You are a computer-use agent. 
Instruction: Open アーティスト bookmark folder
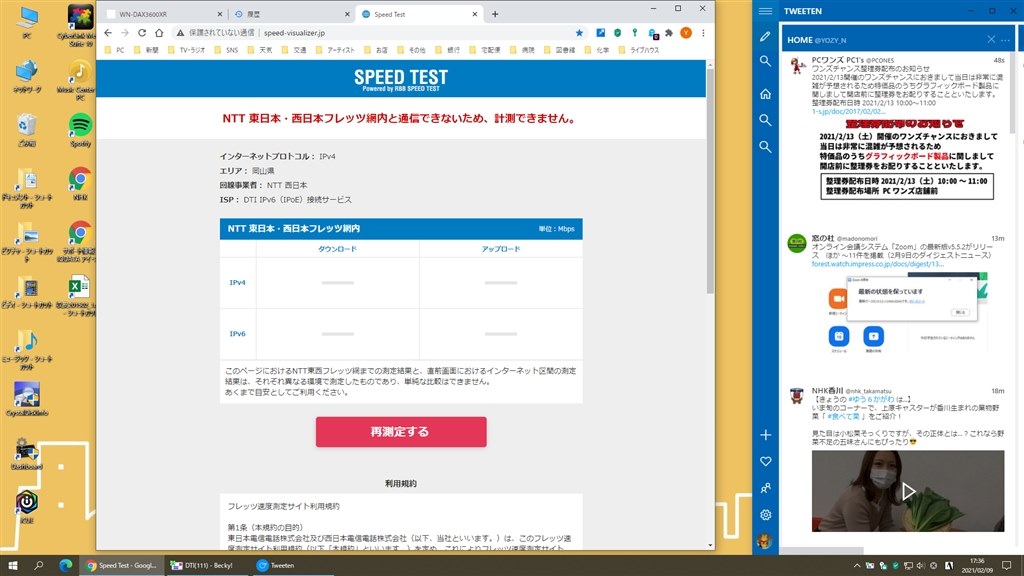335,50
